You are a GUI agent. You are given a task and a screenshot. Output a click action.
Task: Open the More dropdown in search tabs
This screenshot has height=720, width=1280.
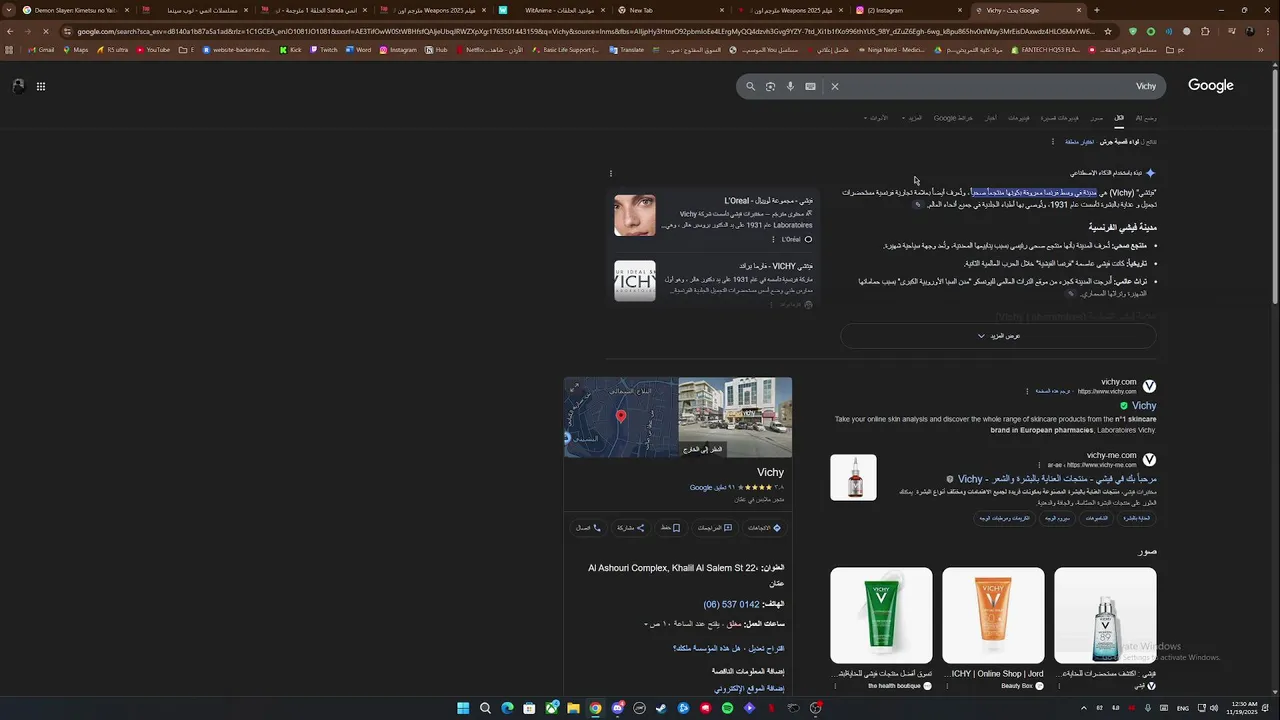coord(912,118)
